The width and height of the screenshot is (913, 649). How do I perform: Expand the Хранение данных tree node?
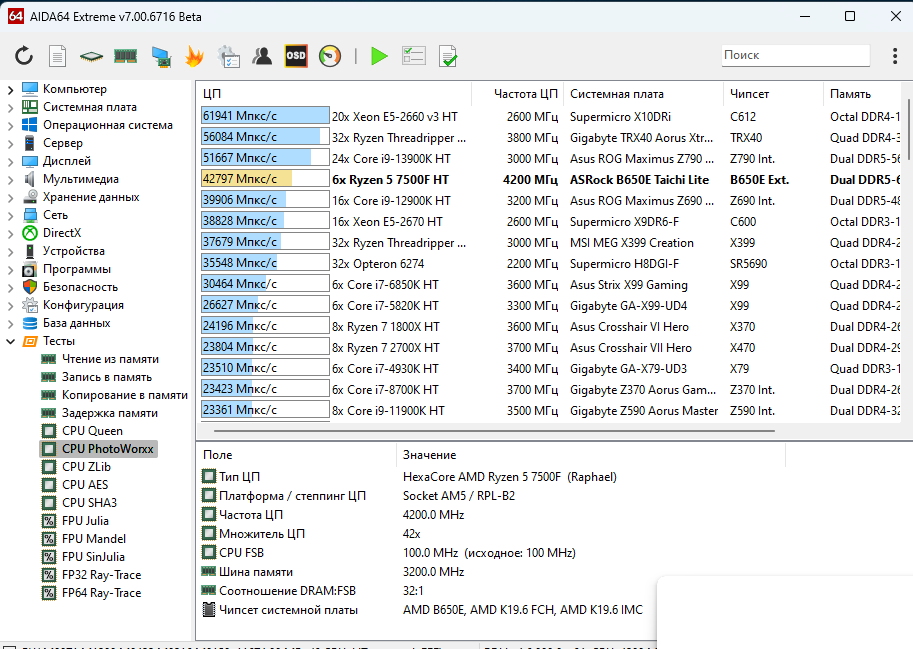(10, 198)
